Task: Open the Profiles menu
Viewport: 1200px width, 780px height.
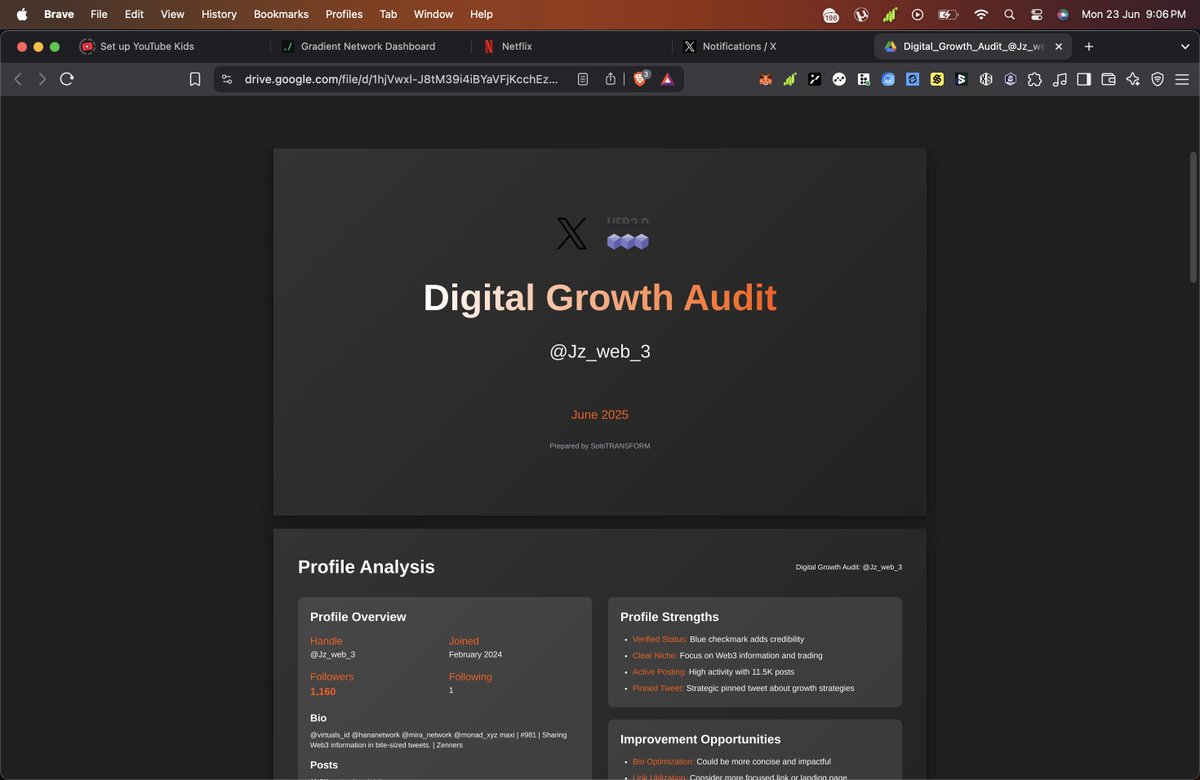Action: (x=344, y=14)
